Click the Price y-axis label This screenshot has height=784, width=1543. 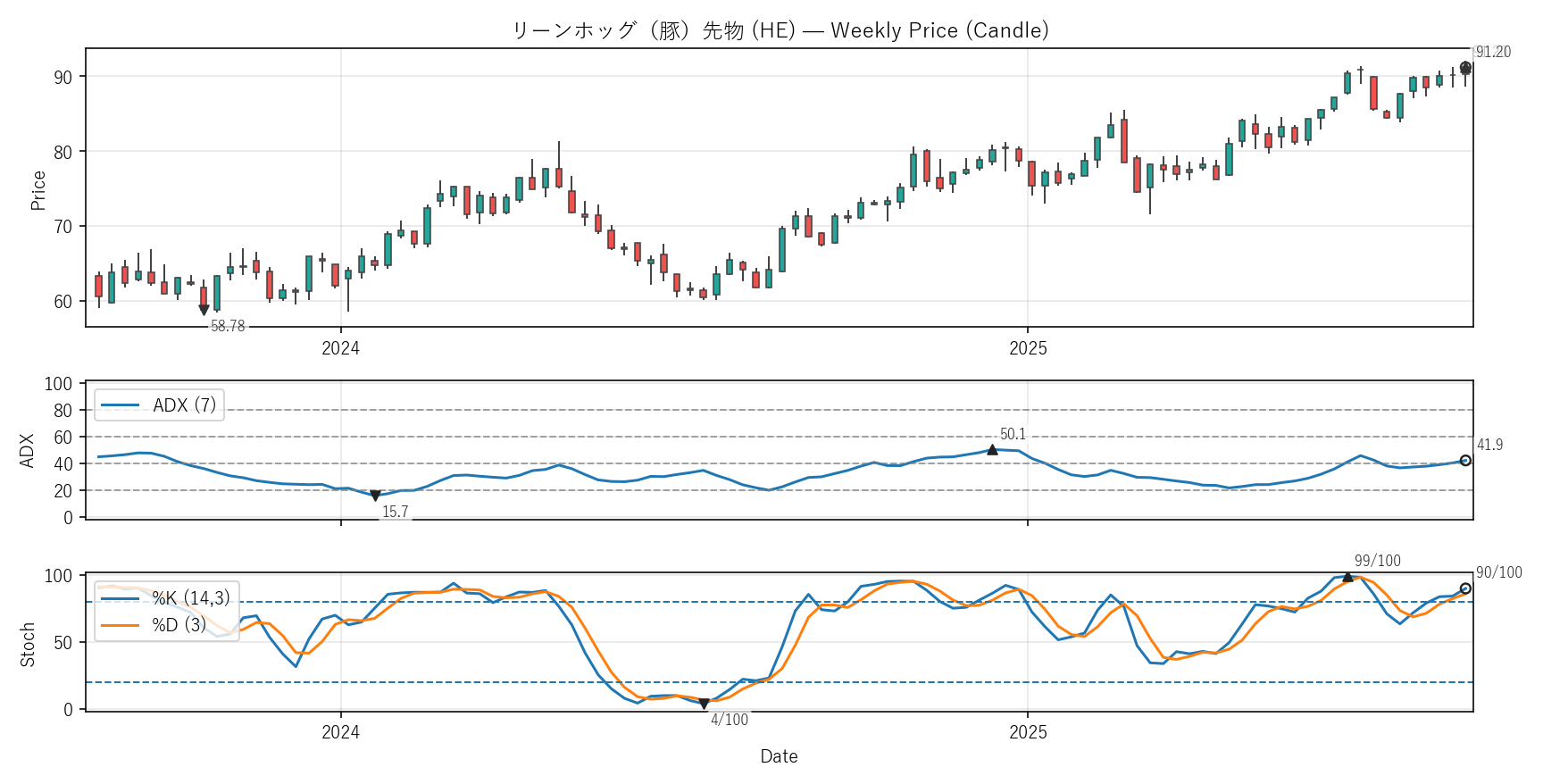tap(38, 190)
